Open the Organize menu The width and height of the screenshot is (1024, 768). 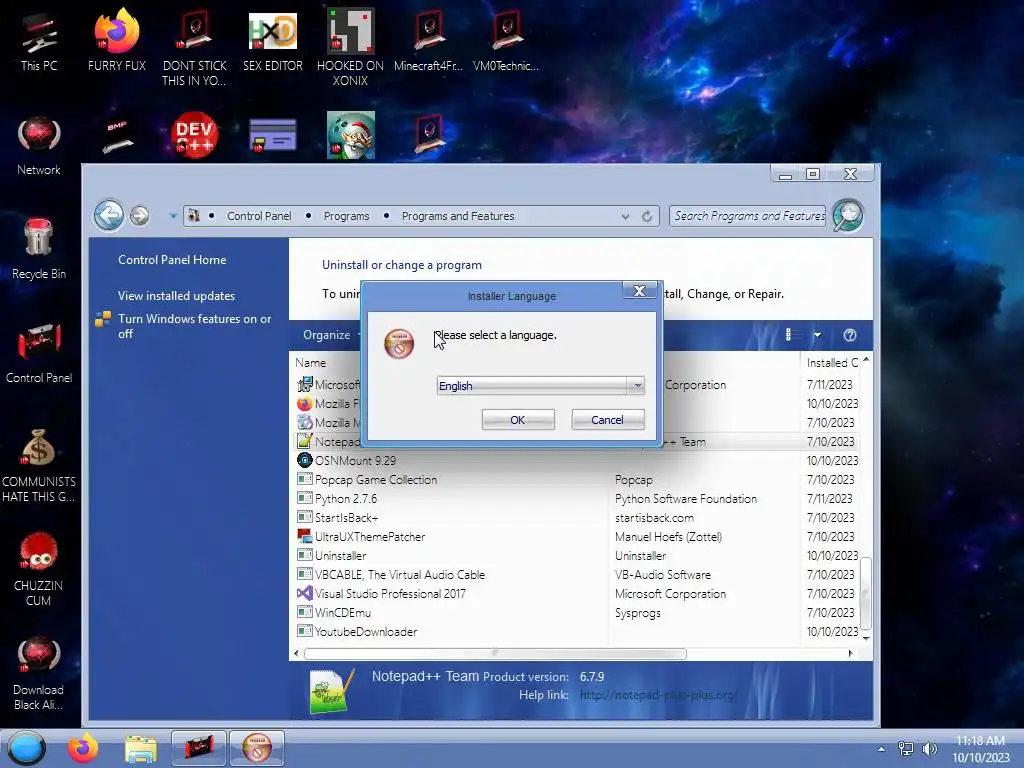click(330, 335)
